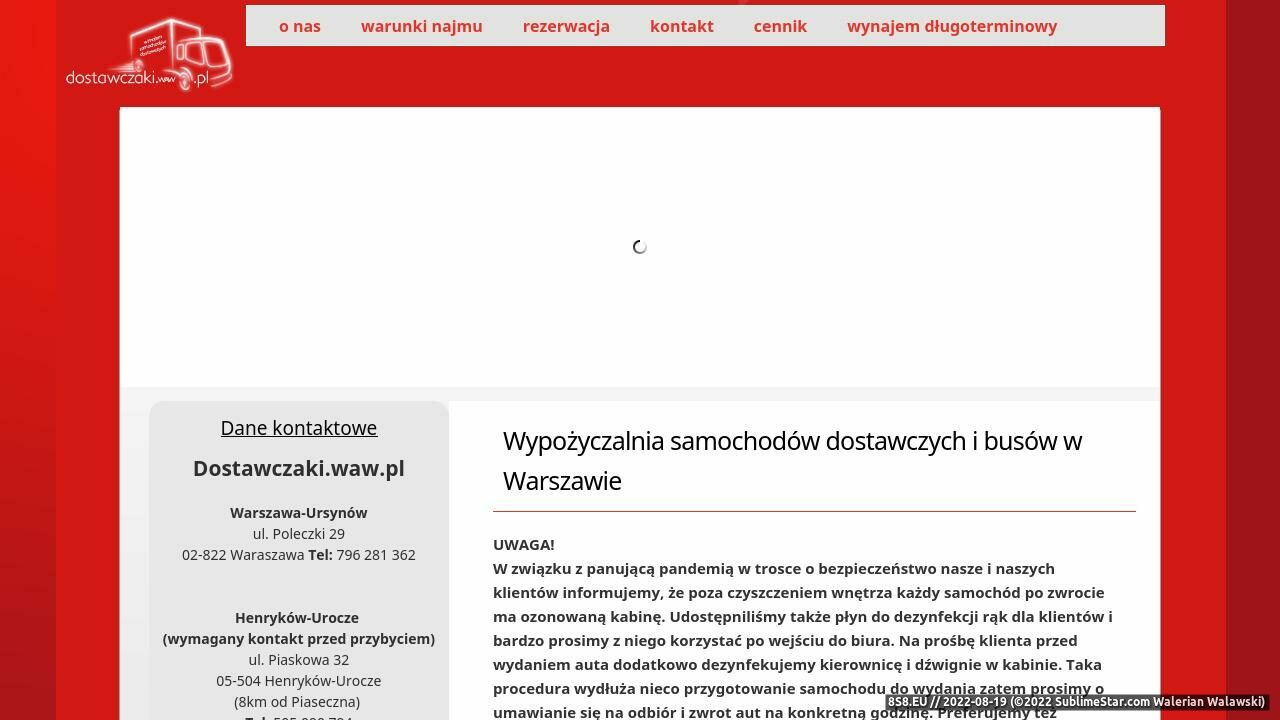Open the 'o nas' menu item

300,26
